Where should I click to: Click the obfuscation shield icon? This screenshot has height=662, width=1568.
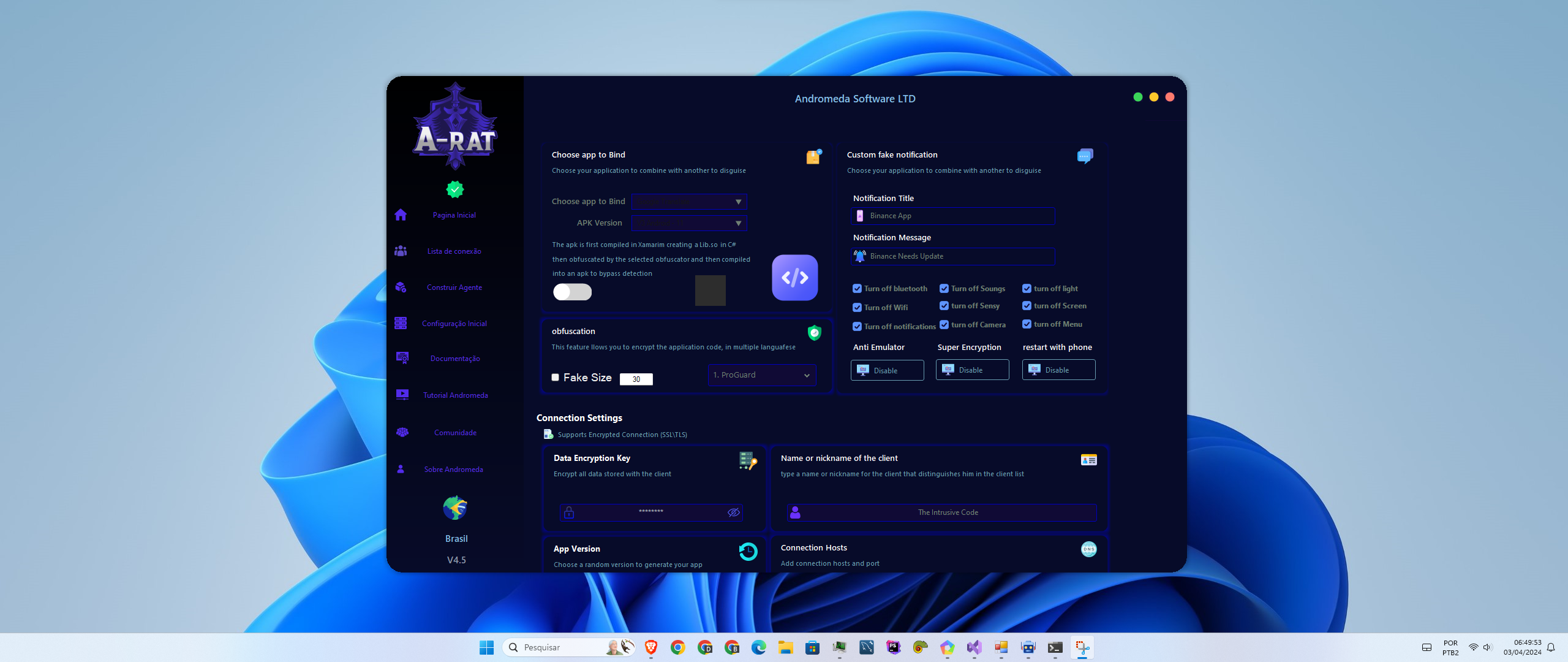click(x=814, y=333)
